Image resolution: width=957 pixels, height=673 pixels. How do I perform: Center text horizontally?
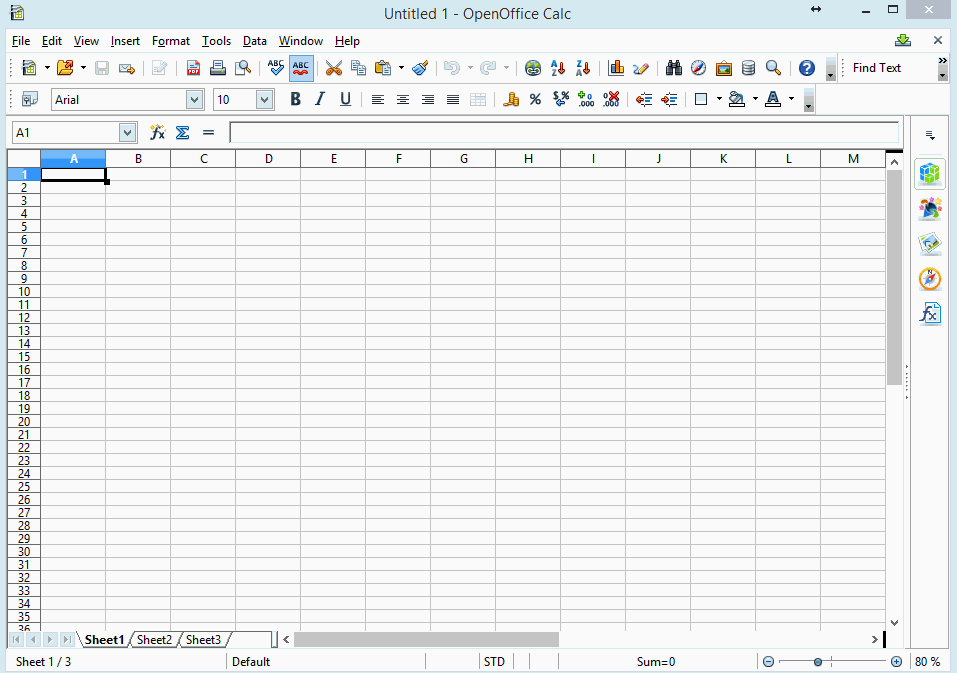click(x=403, y=99)
